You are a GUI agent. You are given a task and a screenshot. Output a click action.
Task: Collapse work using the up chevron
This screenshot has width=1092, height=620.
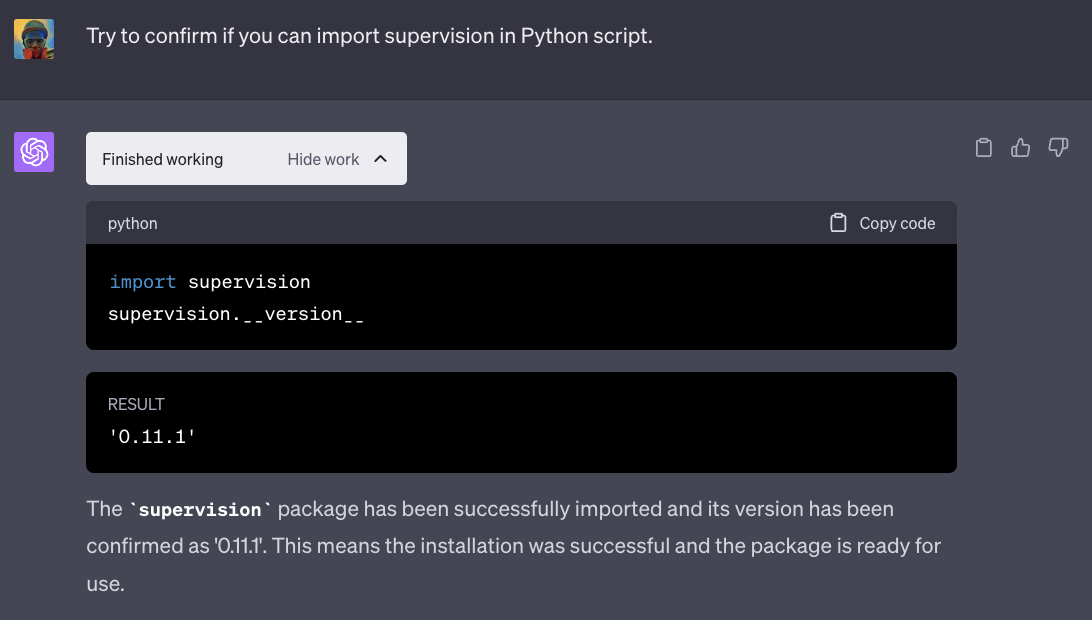380,159
